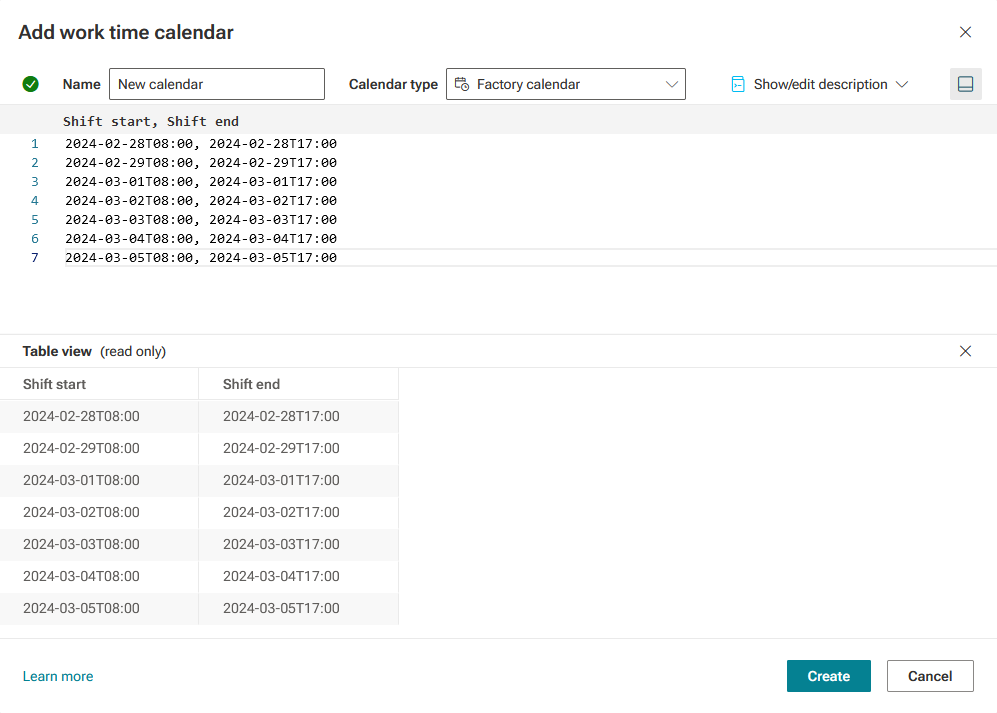This screenshot has height=713, width=997.
Task: Close the Table view panel
Action: click(x=965, y=351)
